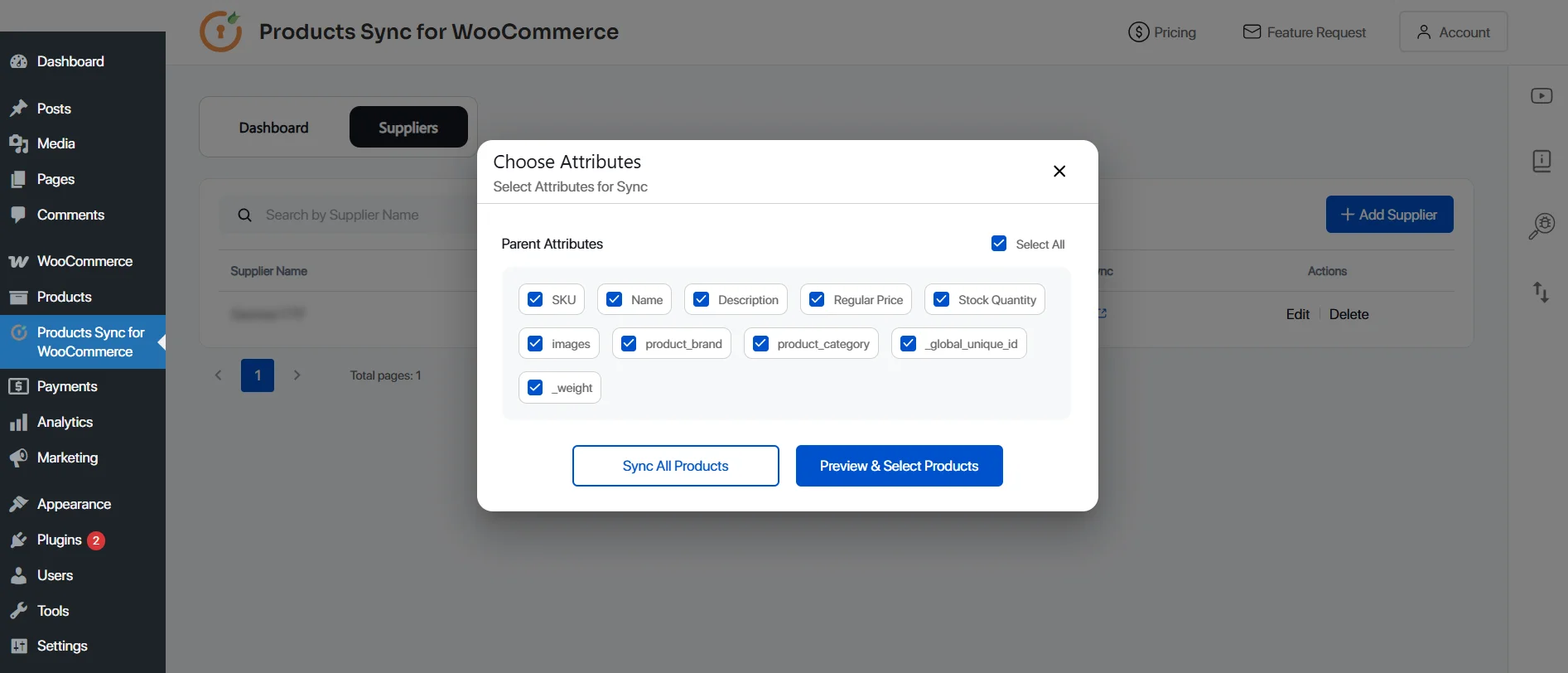This screenshot has height=673, width=1568.
Task: Open the Pricing link
Action: [x=1162, y=32]
